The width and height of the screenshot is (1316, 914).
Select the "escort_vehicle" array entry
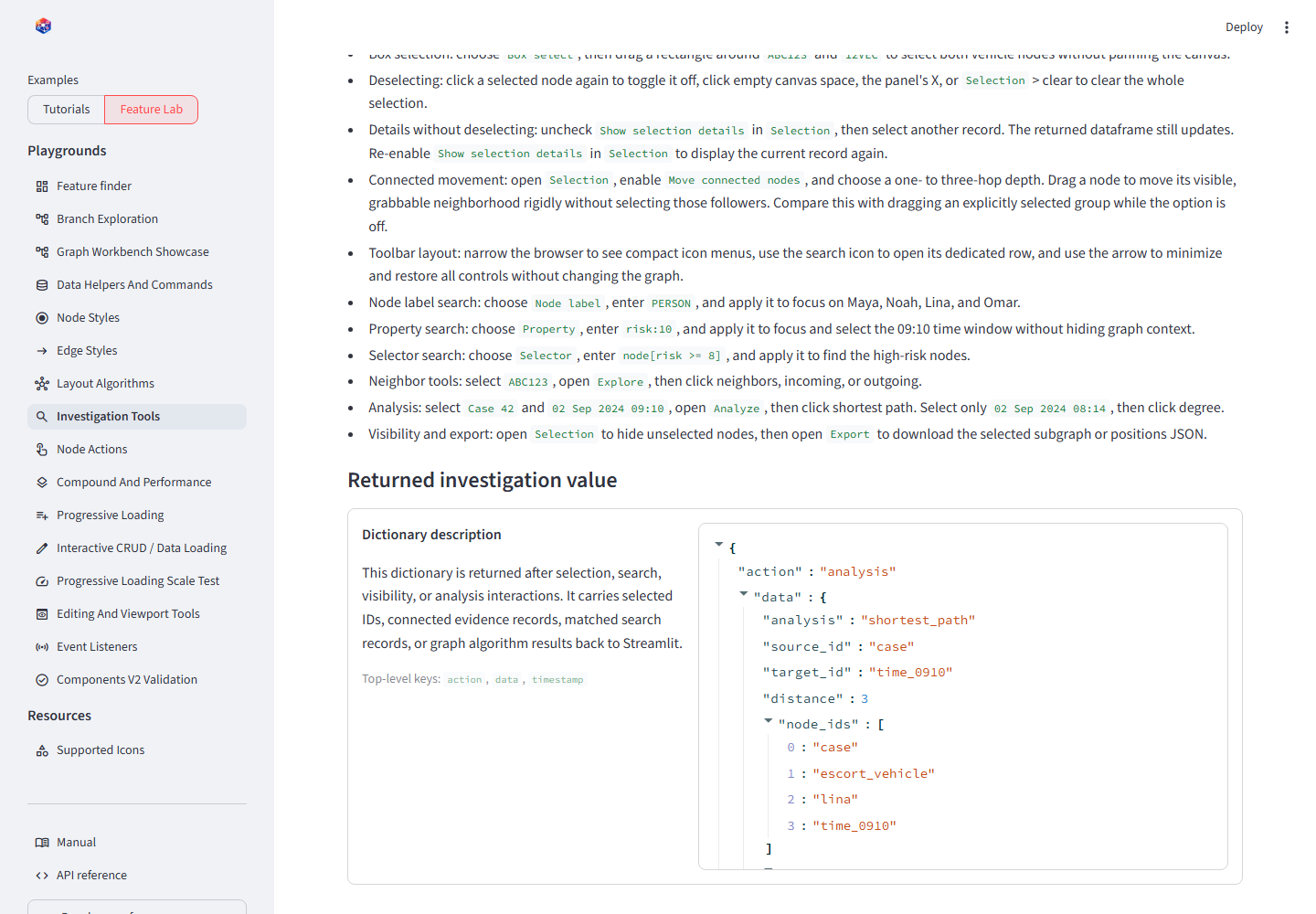[874, 774]
